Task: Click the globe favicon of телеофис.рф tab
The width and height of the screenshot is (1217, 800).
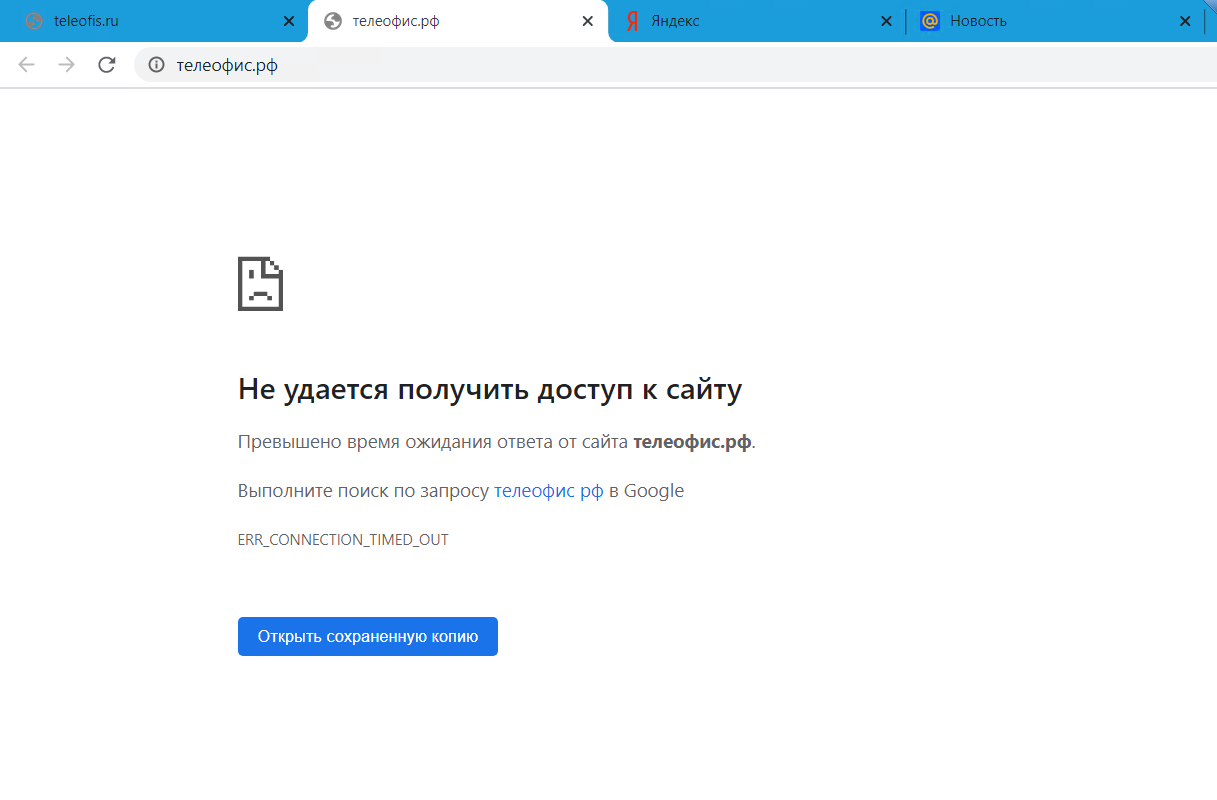Action: click(333, 21)
